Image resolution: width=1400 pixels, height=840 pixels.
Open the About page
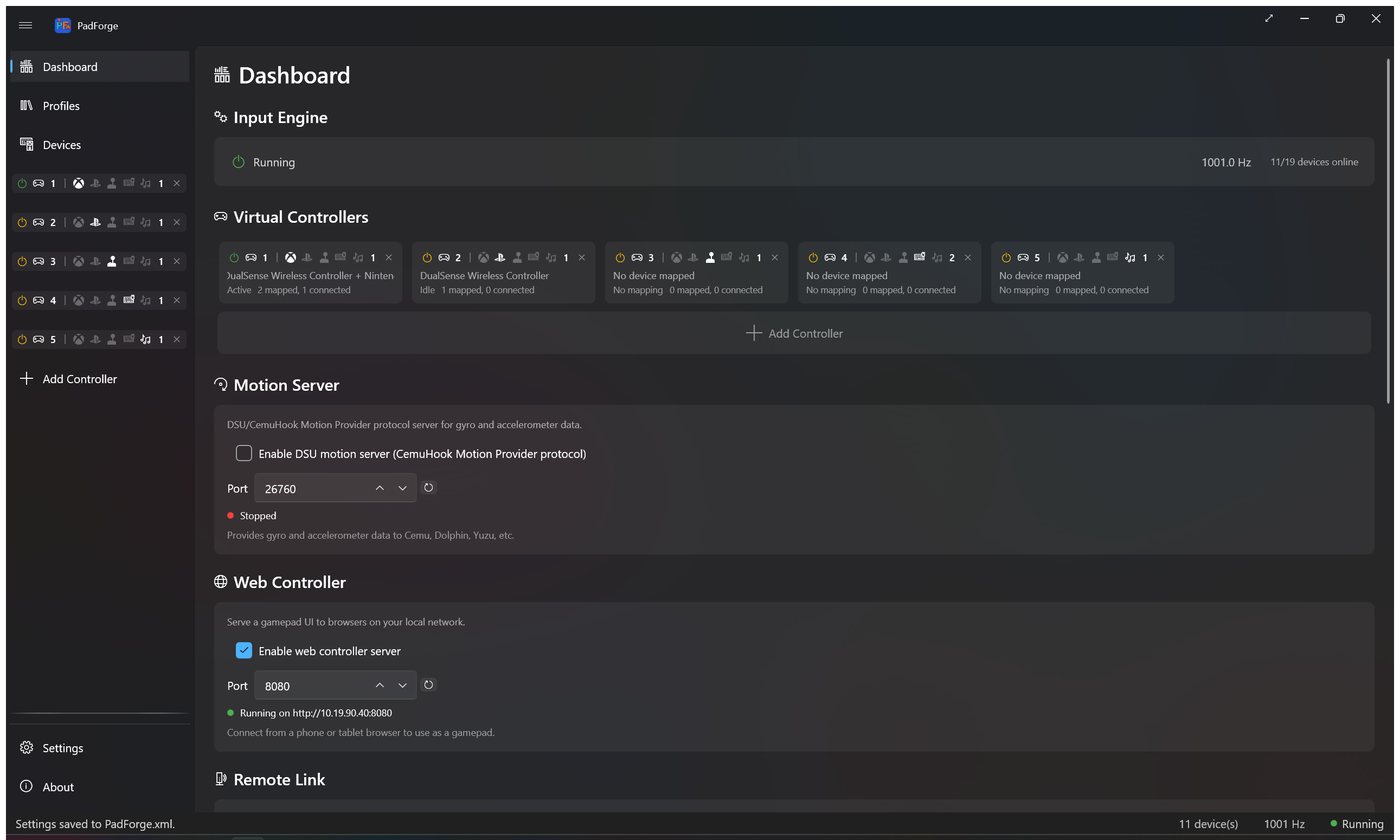coord(100,787)
